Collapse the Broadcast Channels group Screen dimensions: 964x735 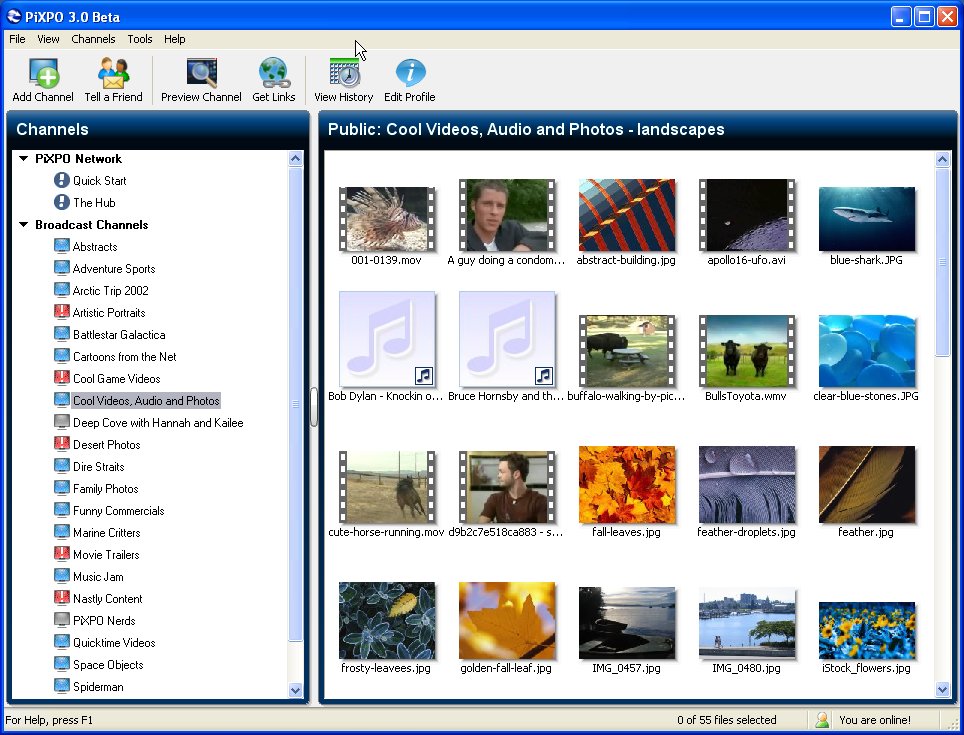tap(23, 225)
